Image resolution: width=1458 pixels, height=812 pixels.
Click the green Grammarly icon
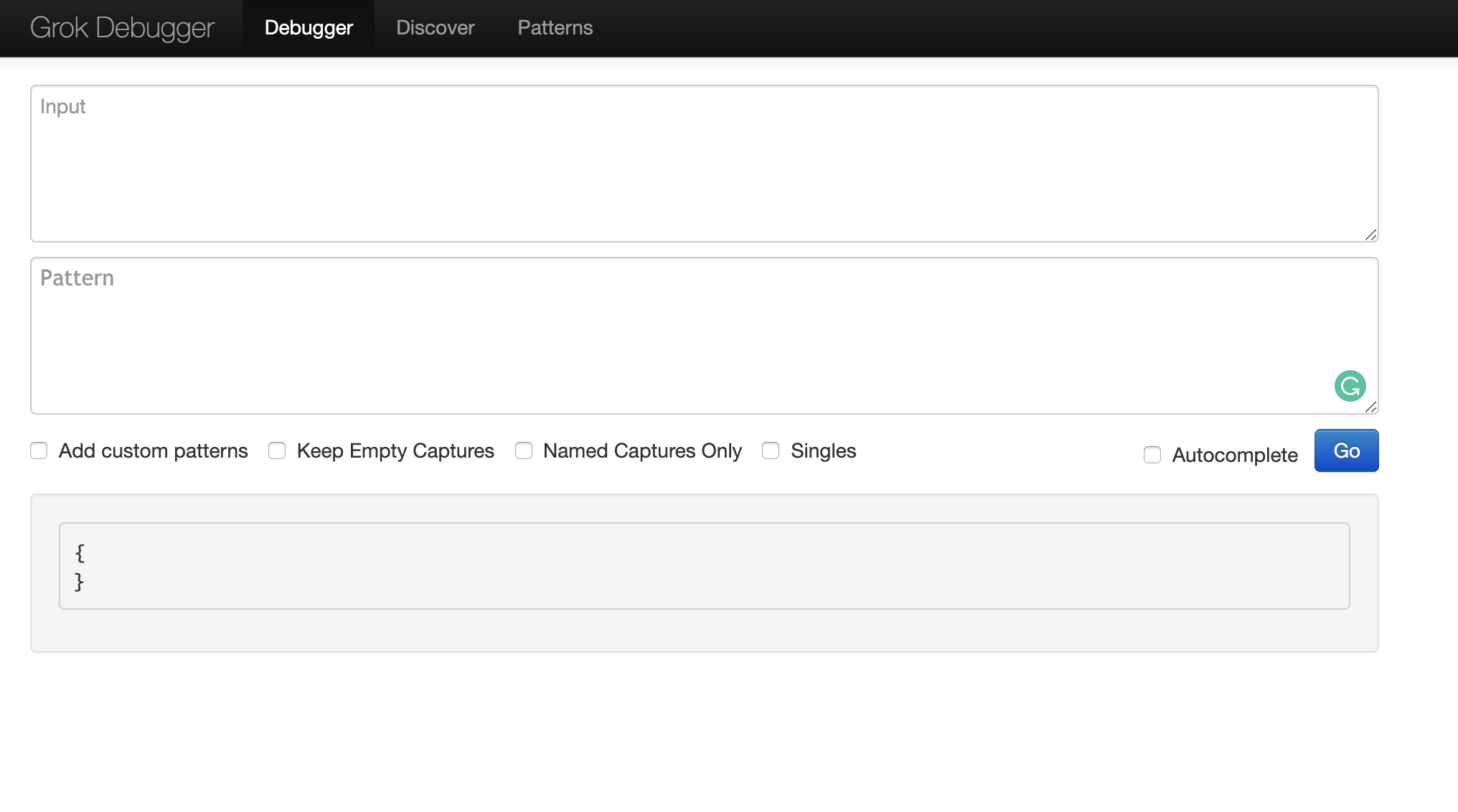[x=1350, y=386]
